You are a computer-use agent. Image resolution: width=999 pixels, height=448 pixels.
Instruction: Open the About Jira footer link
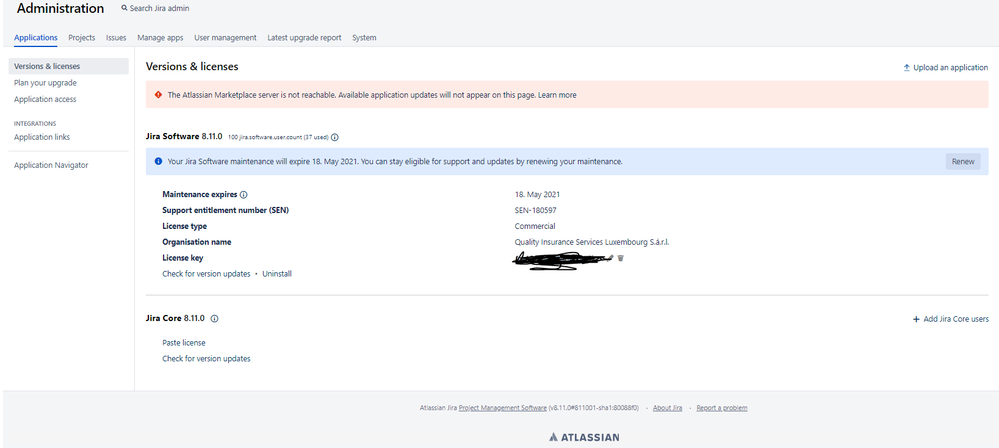[x=668, y=408]
